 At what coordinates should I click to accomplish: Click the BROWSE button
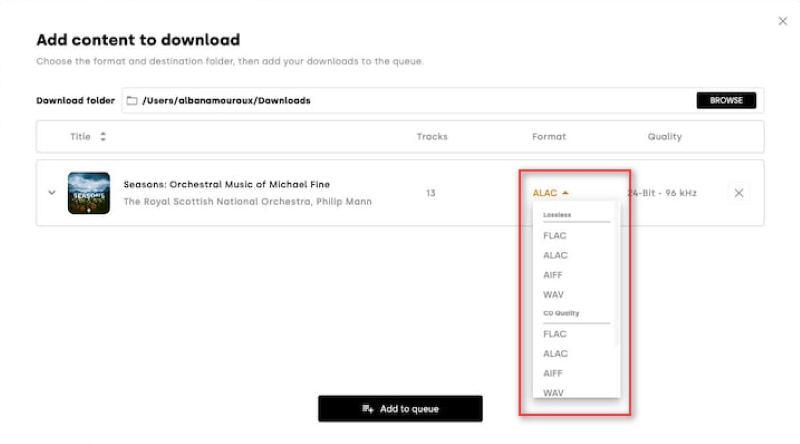coord(726,100)
